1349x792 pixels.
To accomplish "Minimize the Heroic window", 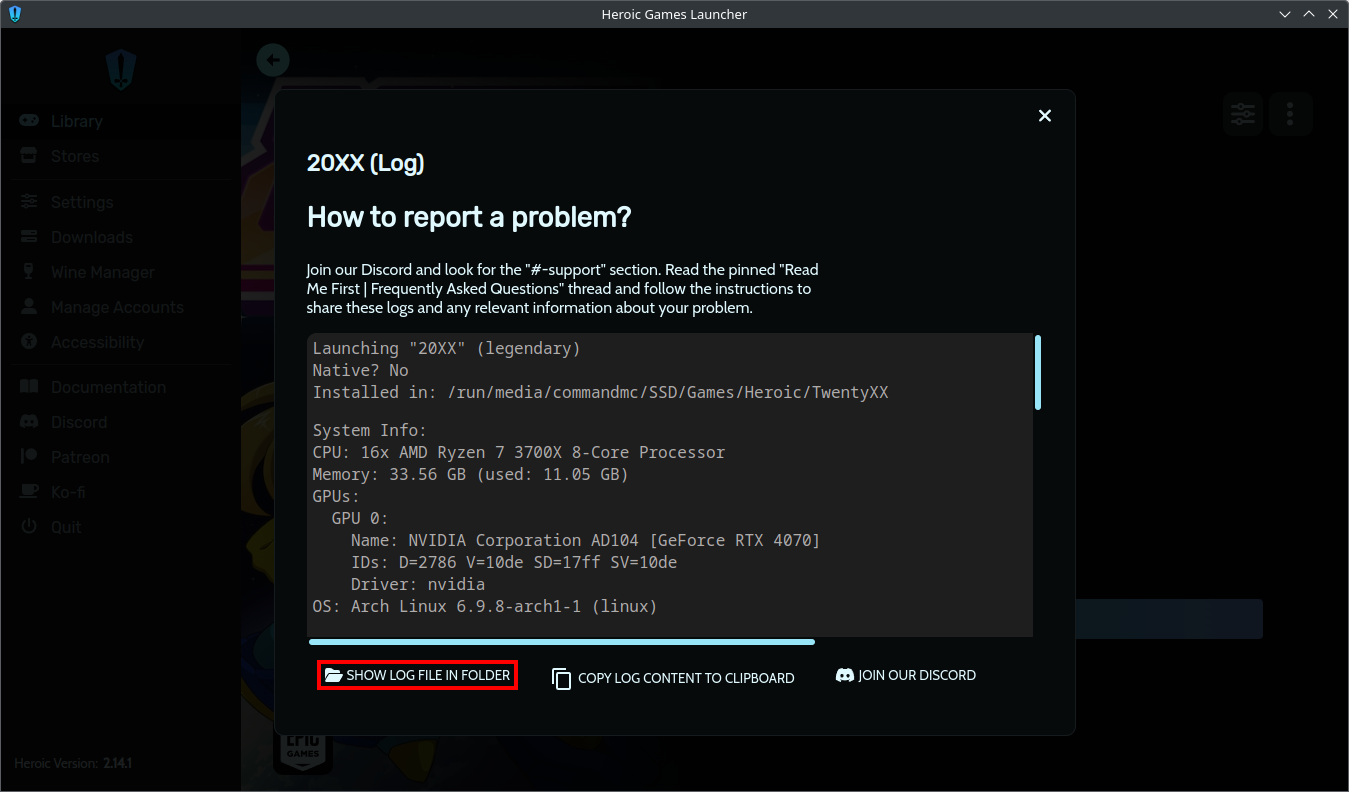I will [x=1286, y=14].
